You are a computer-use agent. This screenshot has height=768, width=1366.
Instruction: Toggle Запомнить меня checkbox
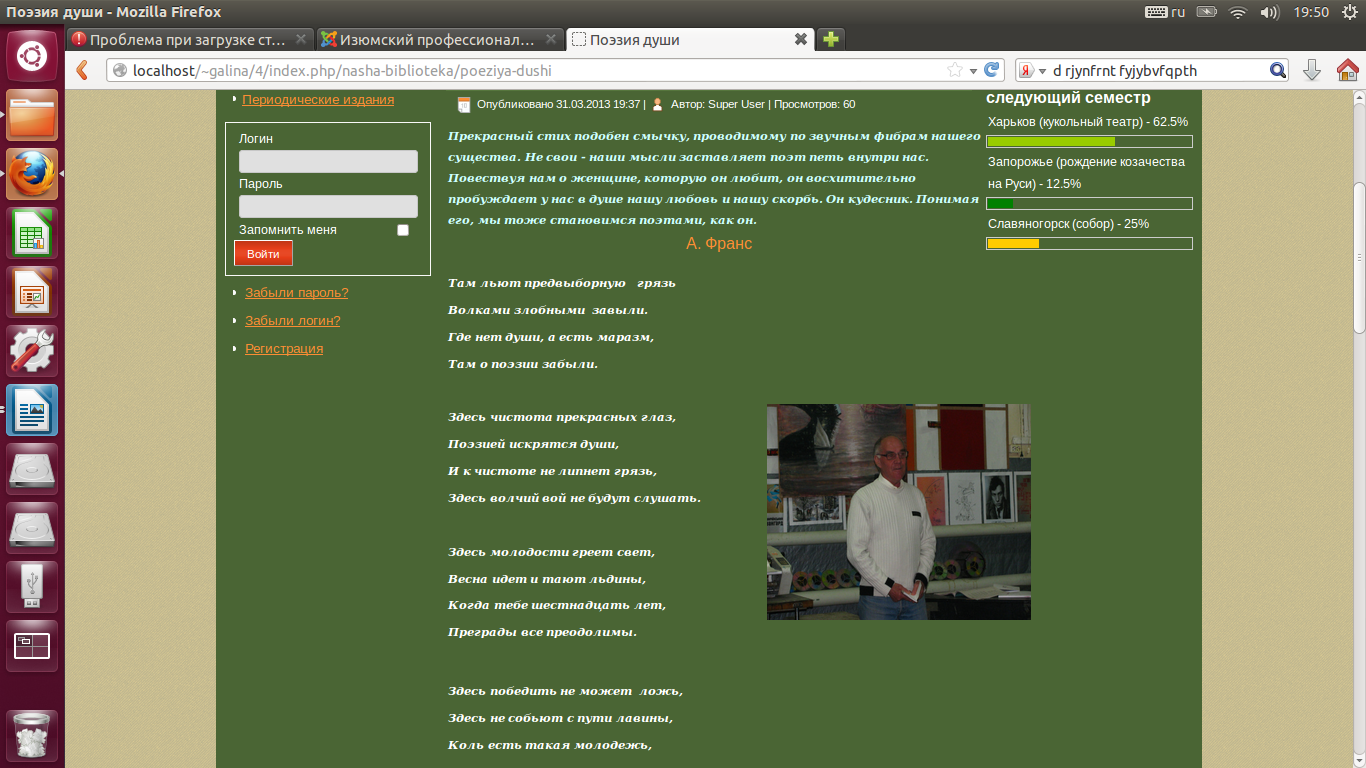pyautogui.click(x=403, y=230)
